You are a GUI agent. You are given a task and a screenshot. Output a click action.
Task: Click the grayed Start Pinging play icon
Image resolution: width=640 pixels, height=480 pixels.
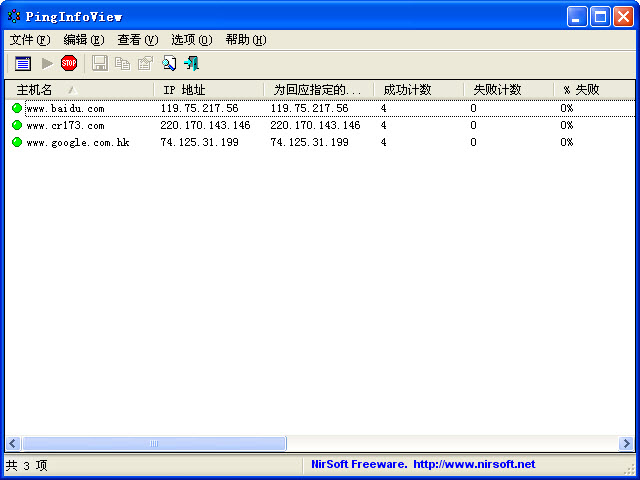[x=47, y=64]
